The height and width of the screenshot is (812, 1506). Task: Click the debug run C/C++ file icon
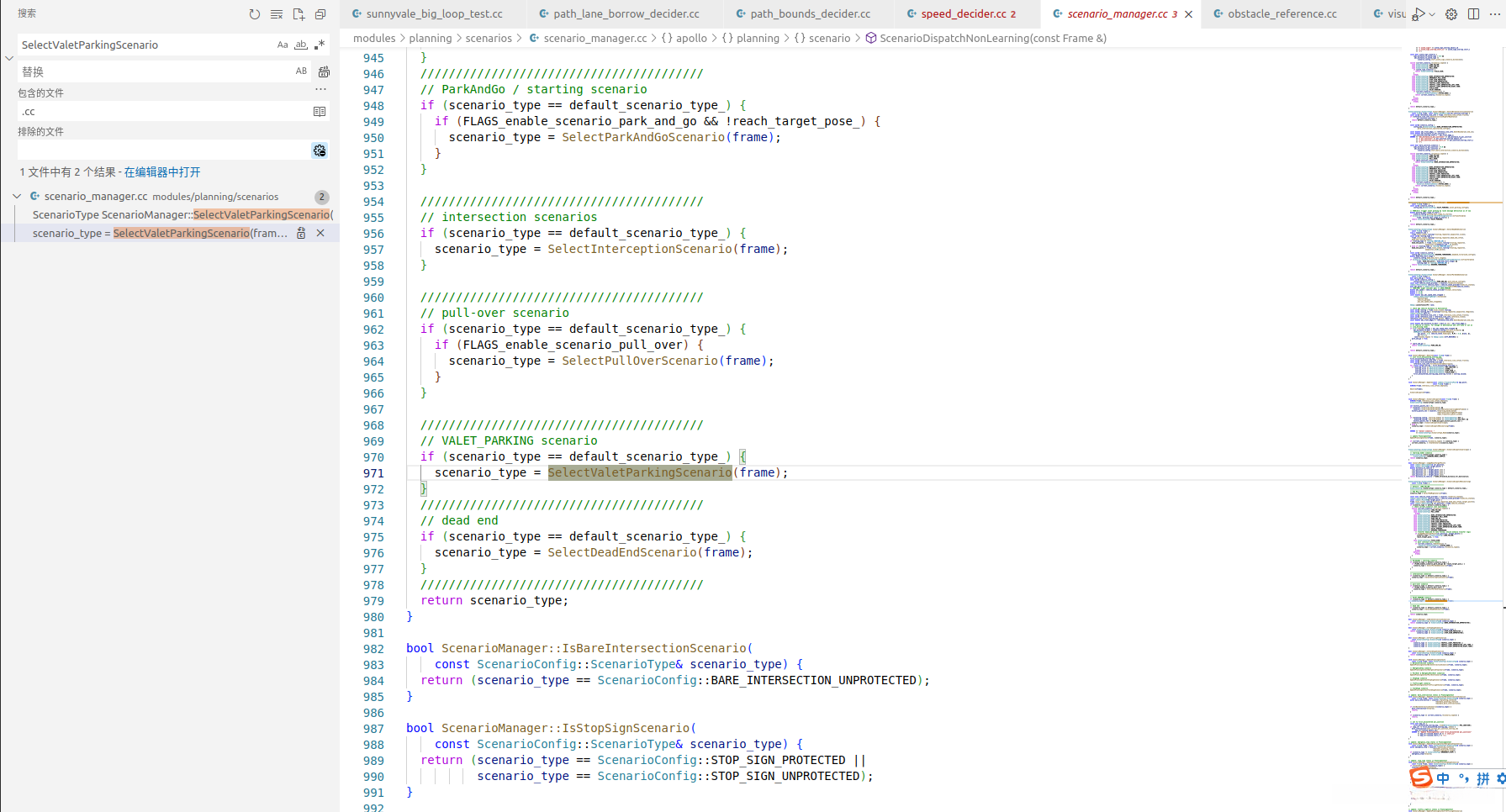tap(1419, 14)
